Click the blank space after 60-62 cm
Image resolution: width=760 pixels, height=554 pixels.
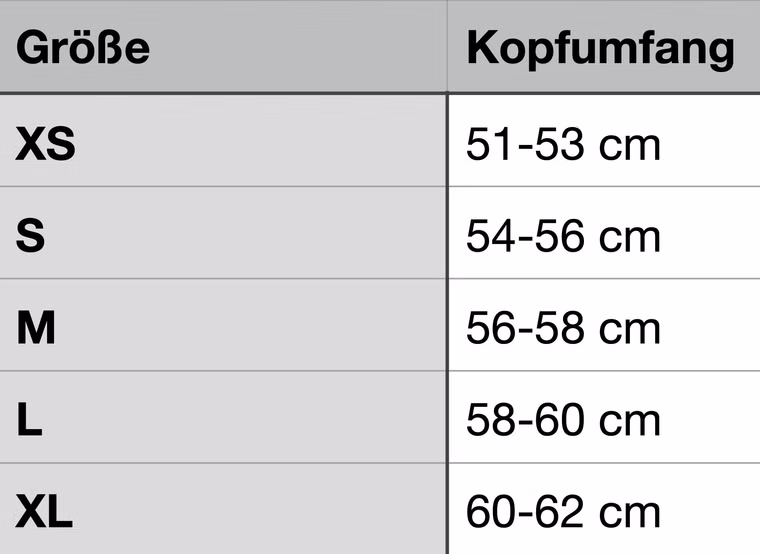[x=711, y=509]
